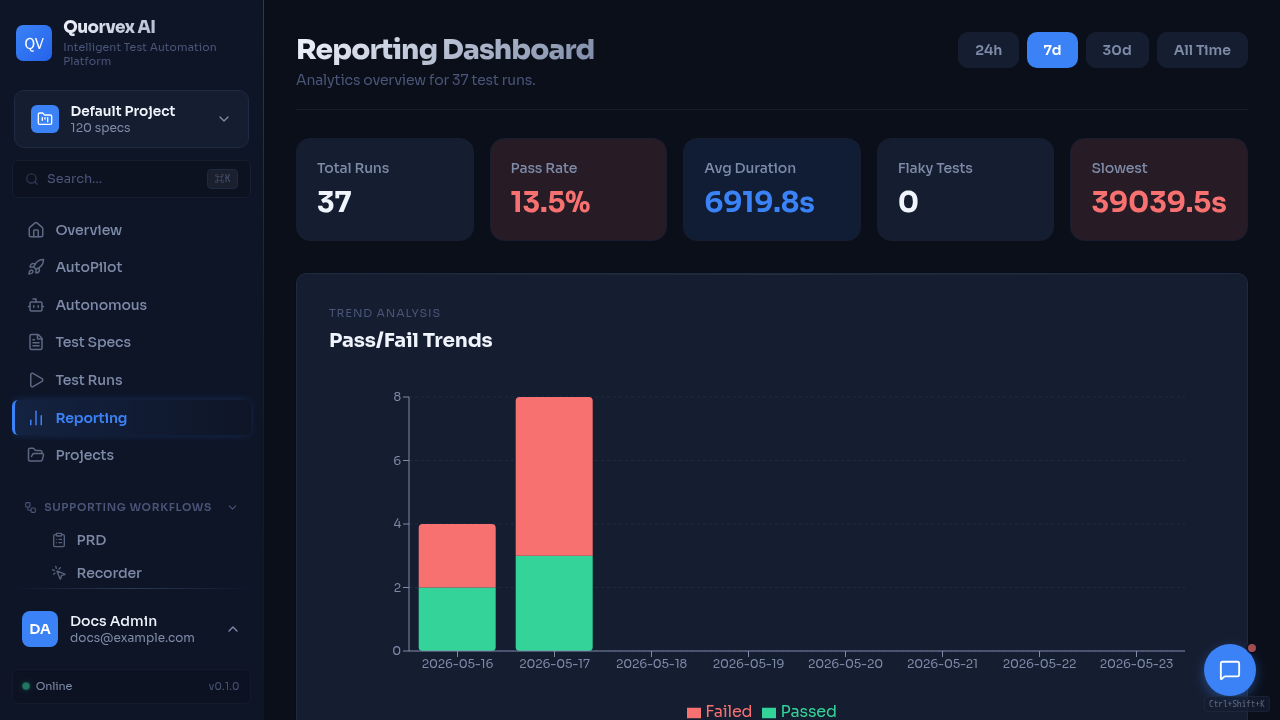Screen dimensions: 1280x720
Task: Click the Slowest 39039.5s card
Action: point(1159,189)
